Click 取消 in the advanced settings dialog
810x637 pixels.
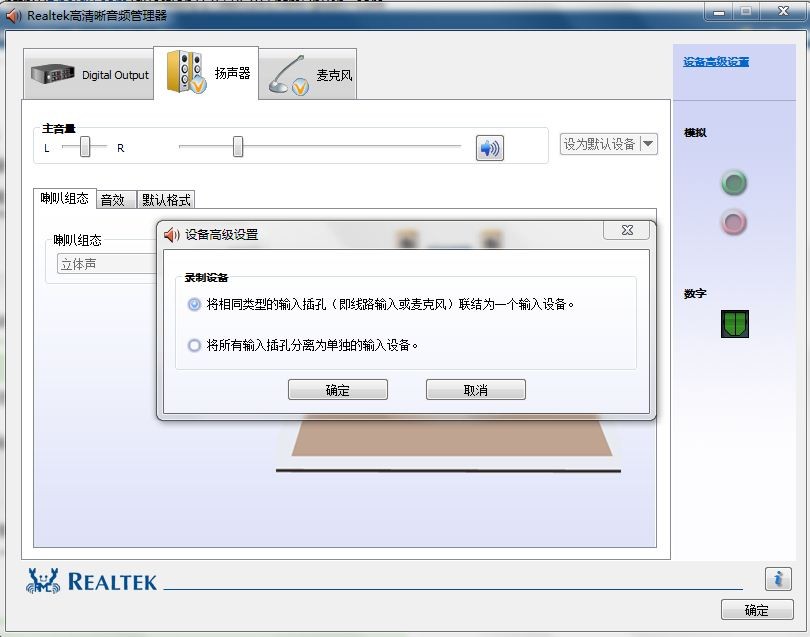pyautogui.click(x=476, y=390)
